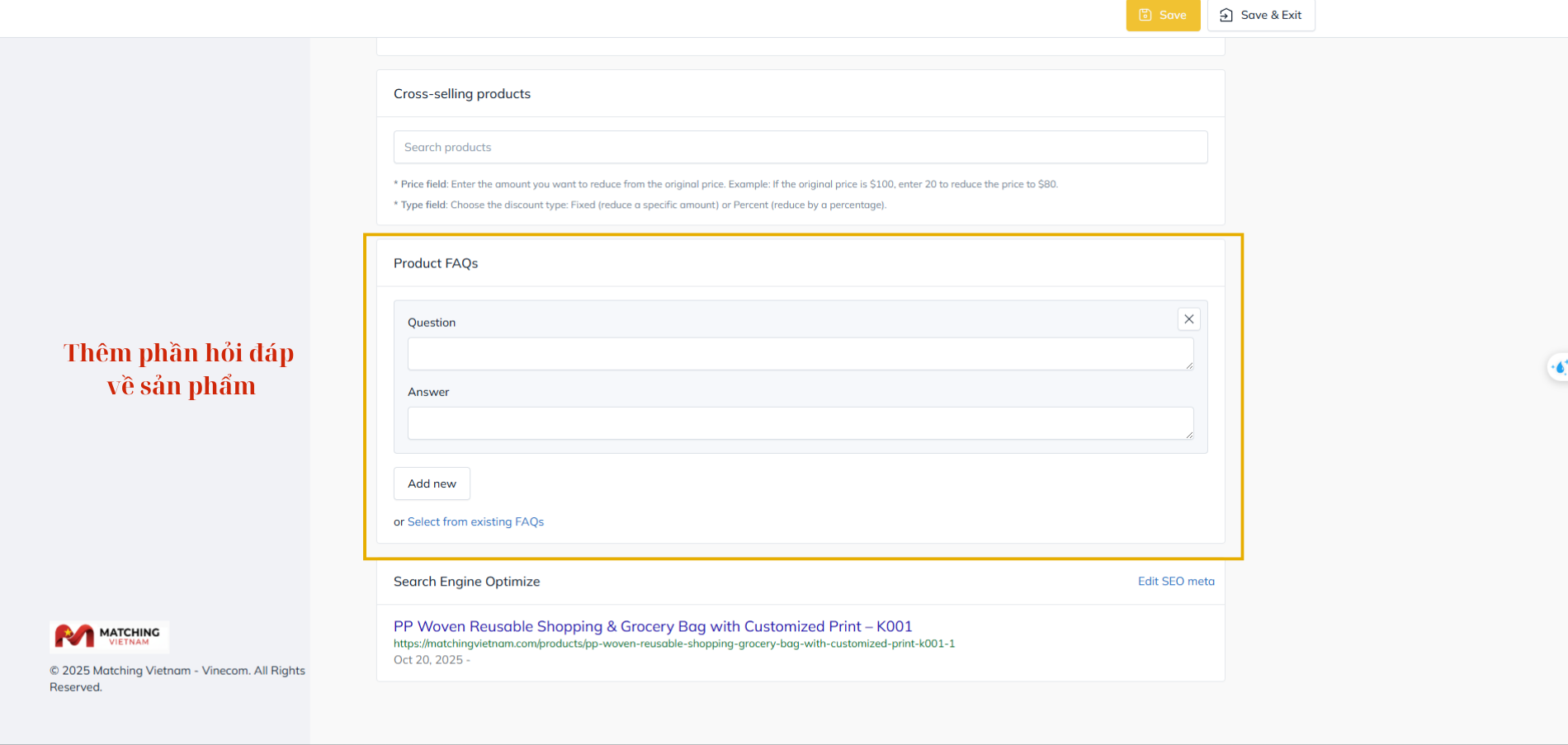Open Select from existing FAQs link
Image resolution: width=1568 pixels, height=745 pixels.
pyautogui.click(x=475, y=521)
